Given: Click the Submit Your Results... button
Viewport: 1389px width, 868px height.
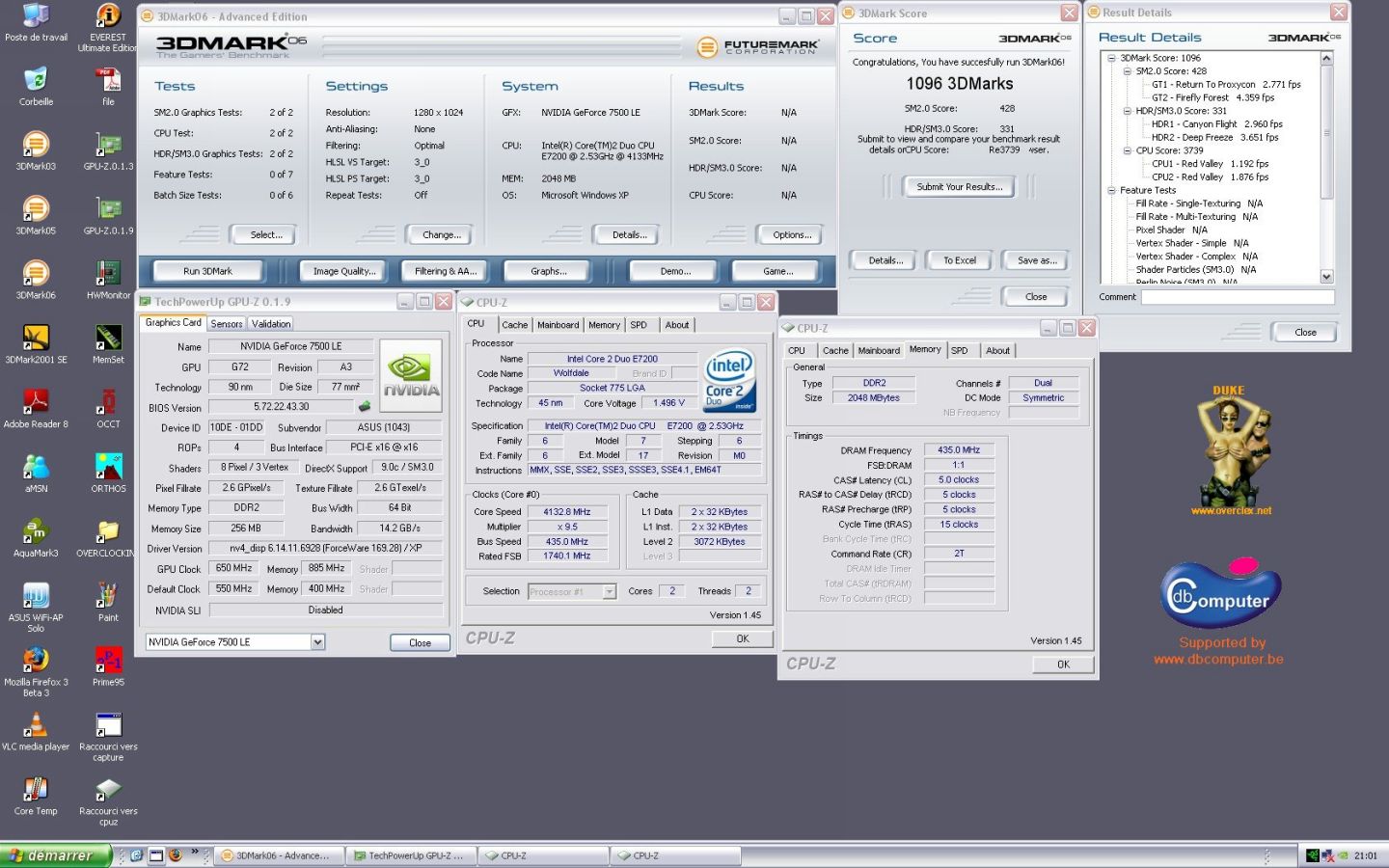Looking at the screenshot, I should pos(959,187).
